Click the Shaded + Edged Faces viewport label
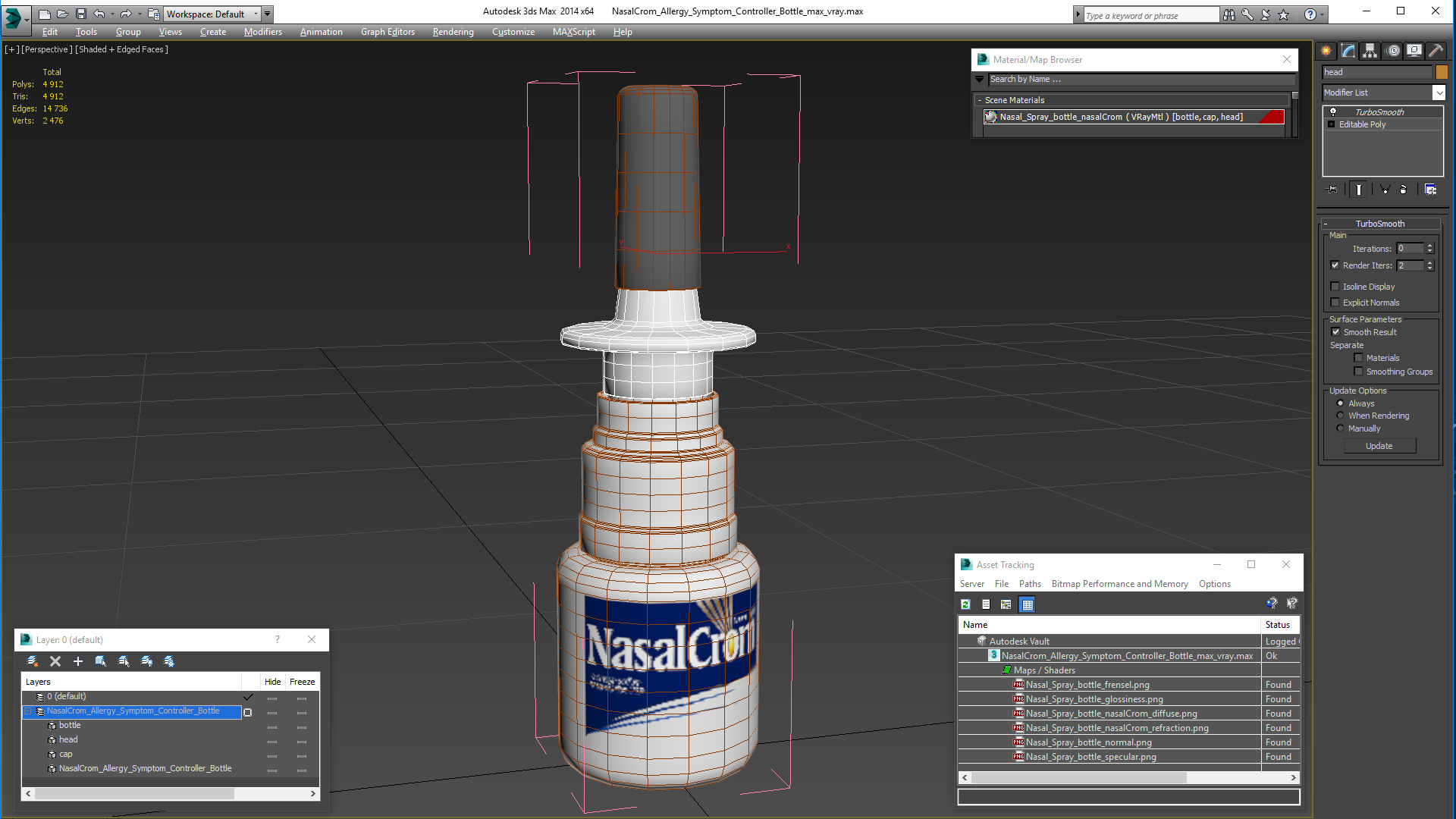Viewport: 1456px width, 819px height. tap(121, 49)
